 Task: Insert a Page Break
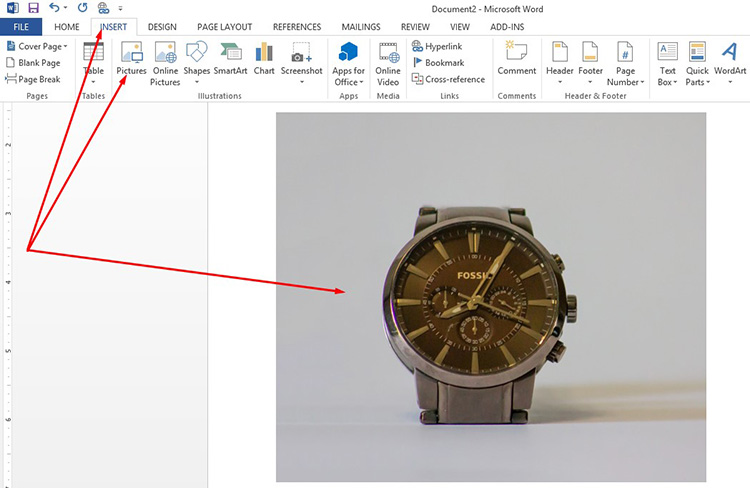click(34, 79)
